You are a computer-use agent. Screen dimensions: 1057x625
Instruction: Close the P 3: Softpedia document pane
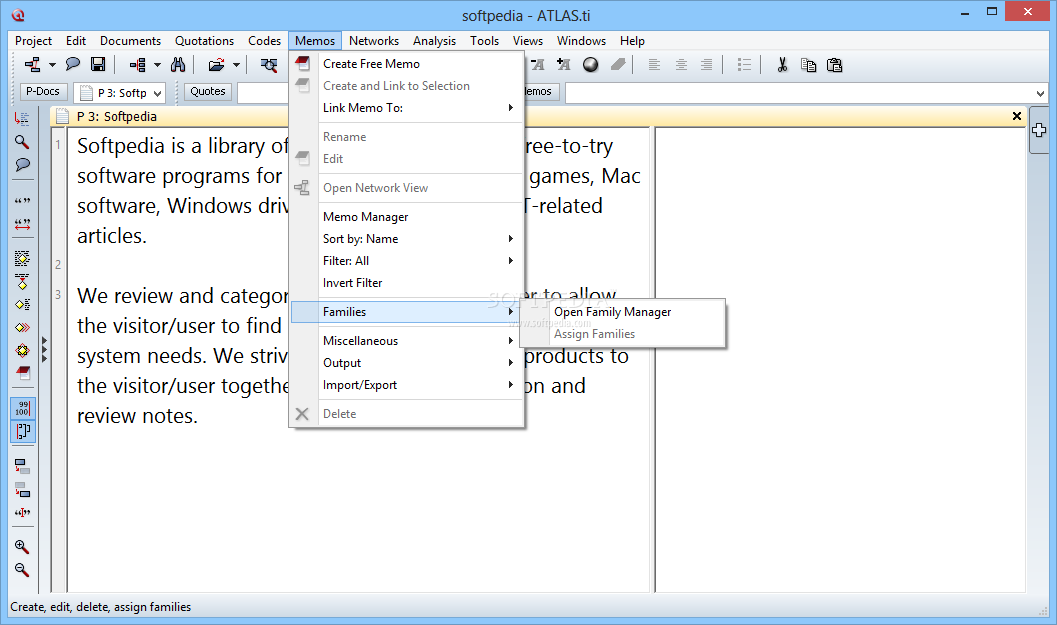tap(1017, 116)
